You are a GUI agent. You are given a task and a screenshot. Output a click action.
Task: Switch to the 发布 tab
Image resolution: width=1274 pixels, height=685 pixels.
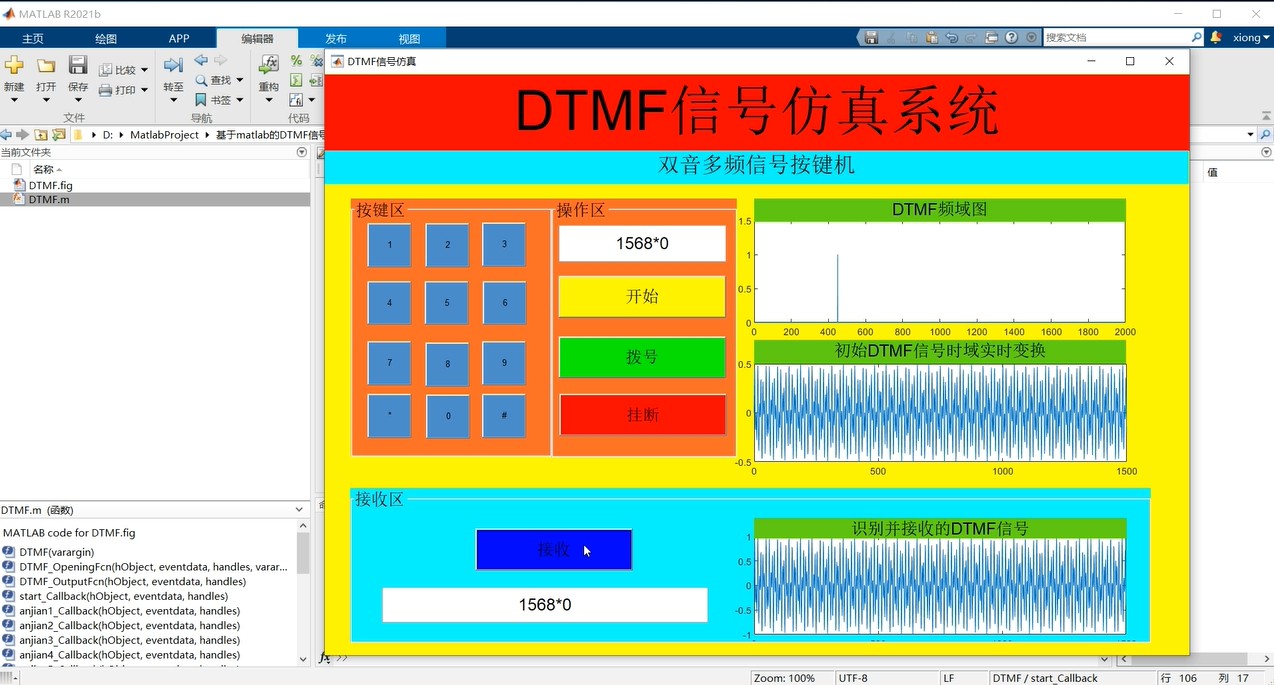tap(336, 38)
